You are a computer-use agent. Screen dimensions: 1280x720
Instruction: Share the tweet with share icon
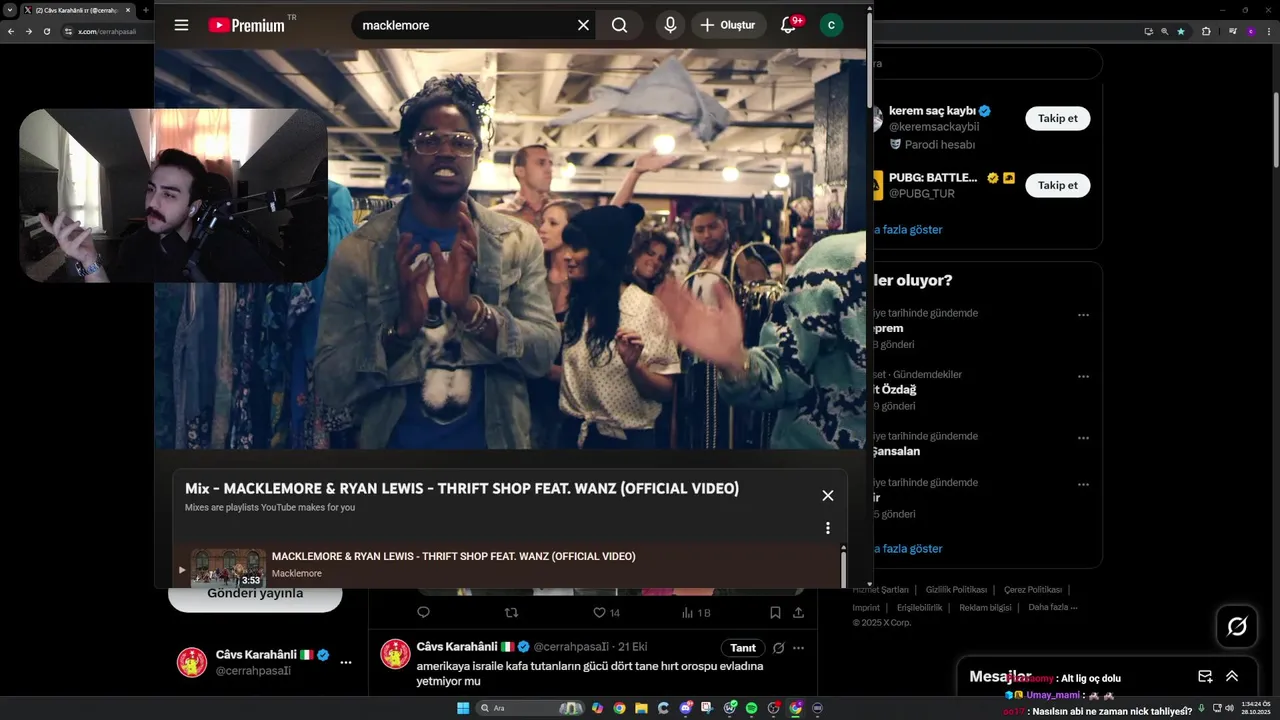(x=798, y=612)
